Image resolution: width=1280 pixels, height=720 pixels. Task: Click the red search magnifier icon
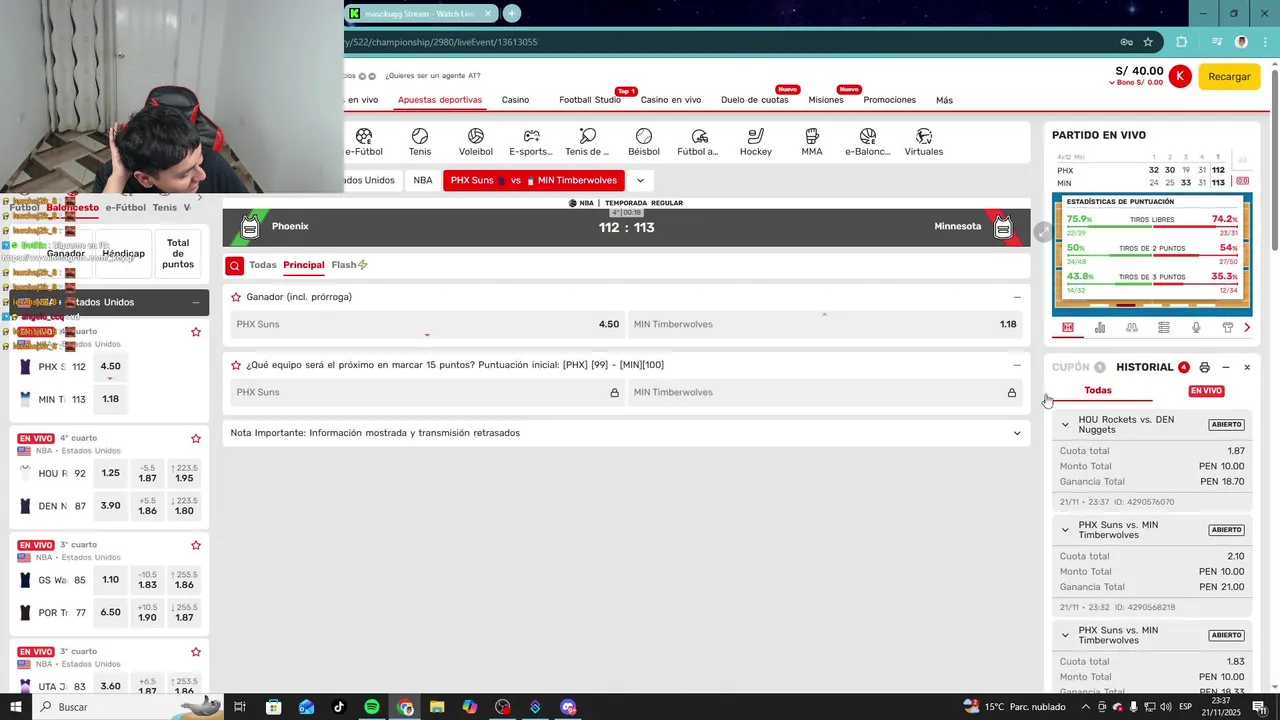234,265
